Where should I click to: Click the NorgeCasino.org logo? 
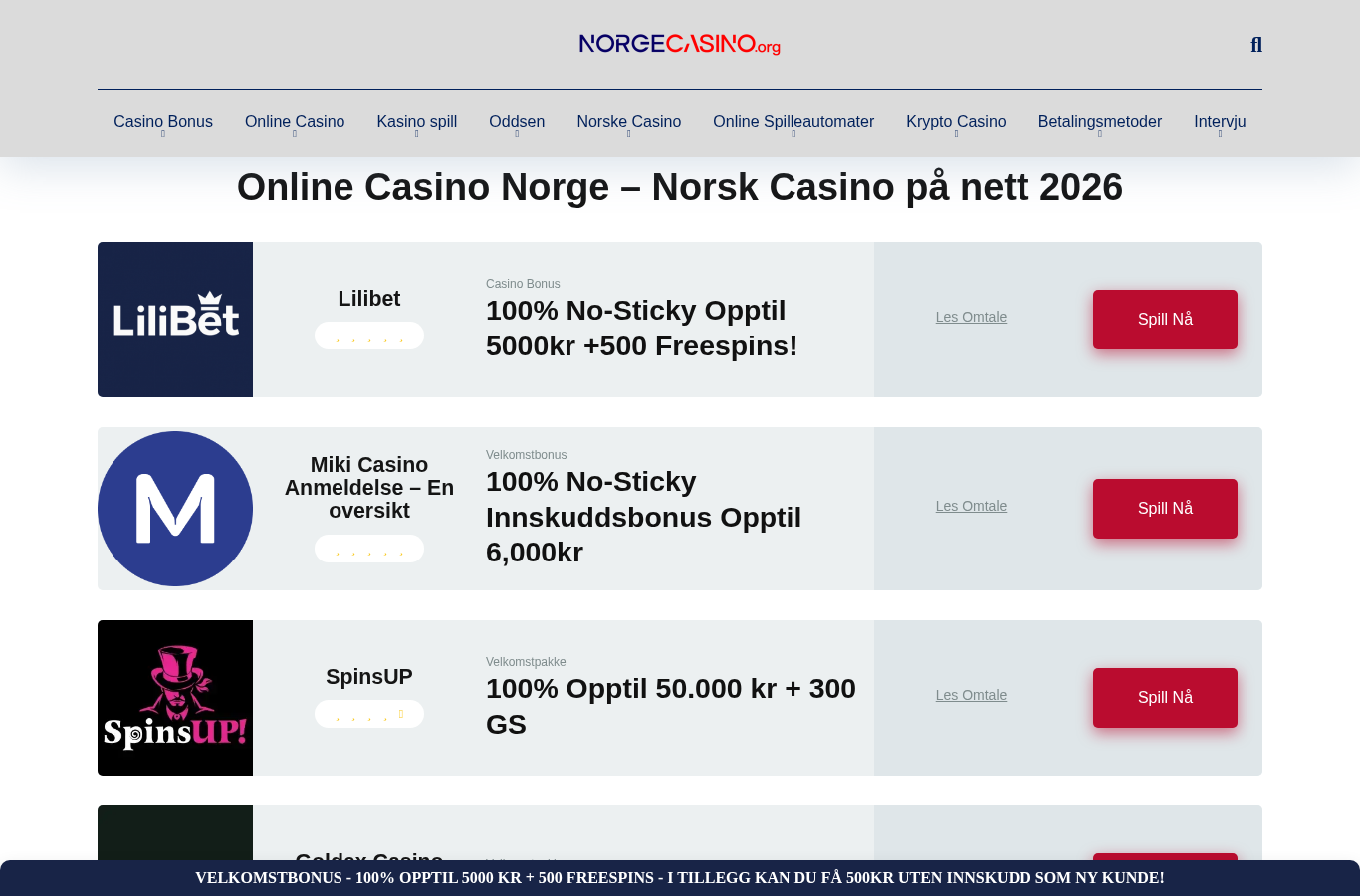coord(680,44)
